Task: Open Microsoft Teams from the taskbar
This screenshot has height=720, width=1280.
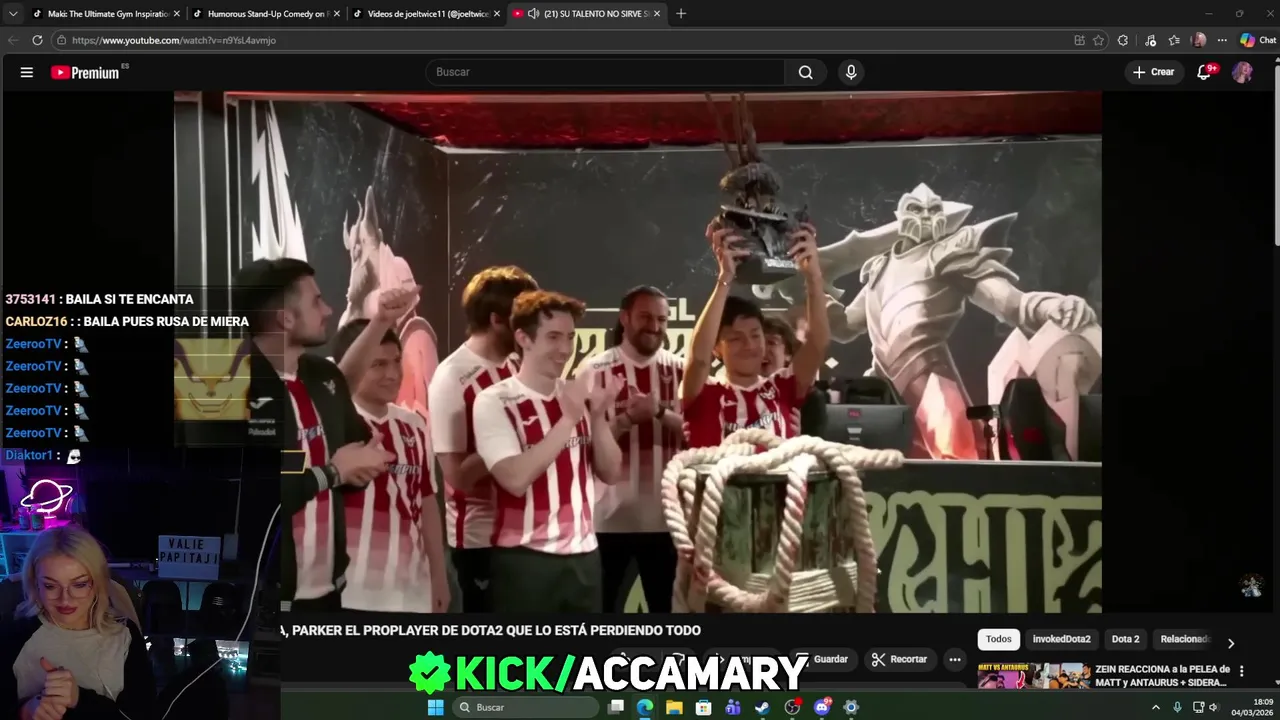Action: pos(733,707)
